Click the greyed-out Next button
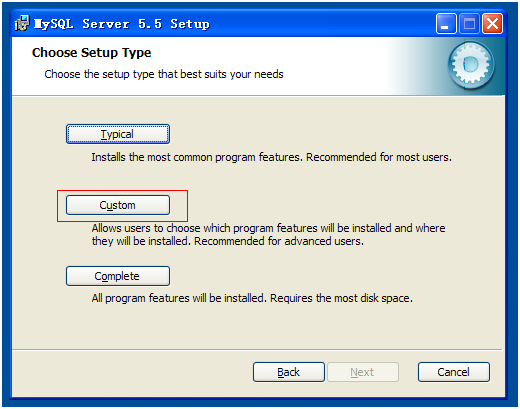Screen dimensions: 520x409 (363, 372)
